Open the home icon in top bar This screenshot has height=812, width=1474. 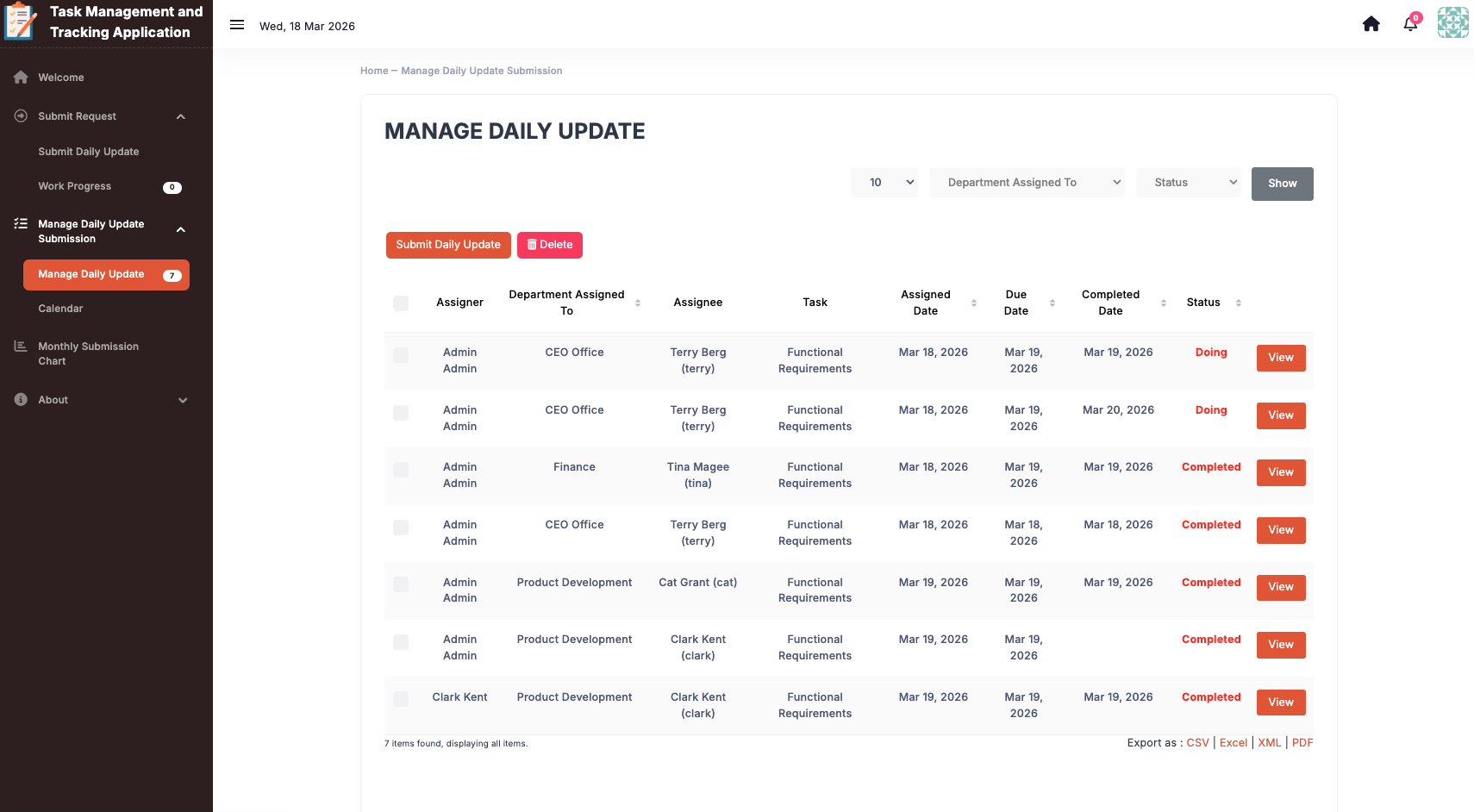[1371, 24]
